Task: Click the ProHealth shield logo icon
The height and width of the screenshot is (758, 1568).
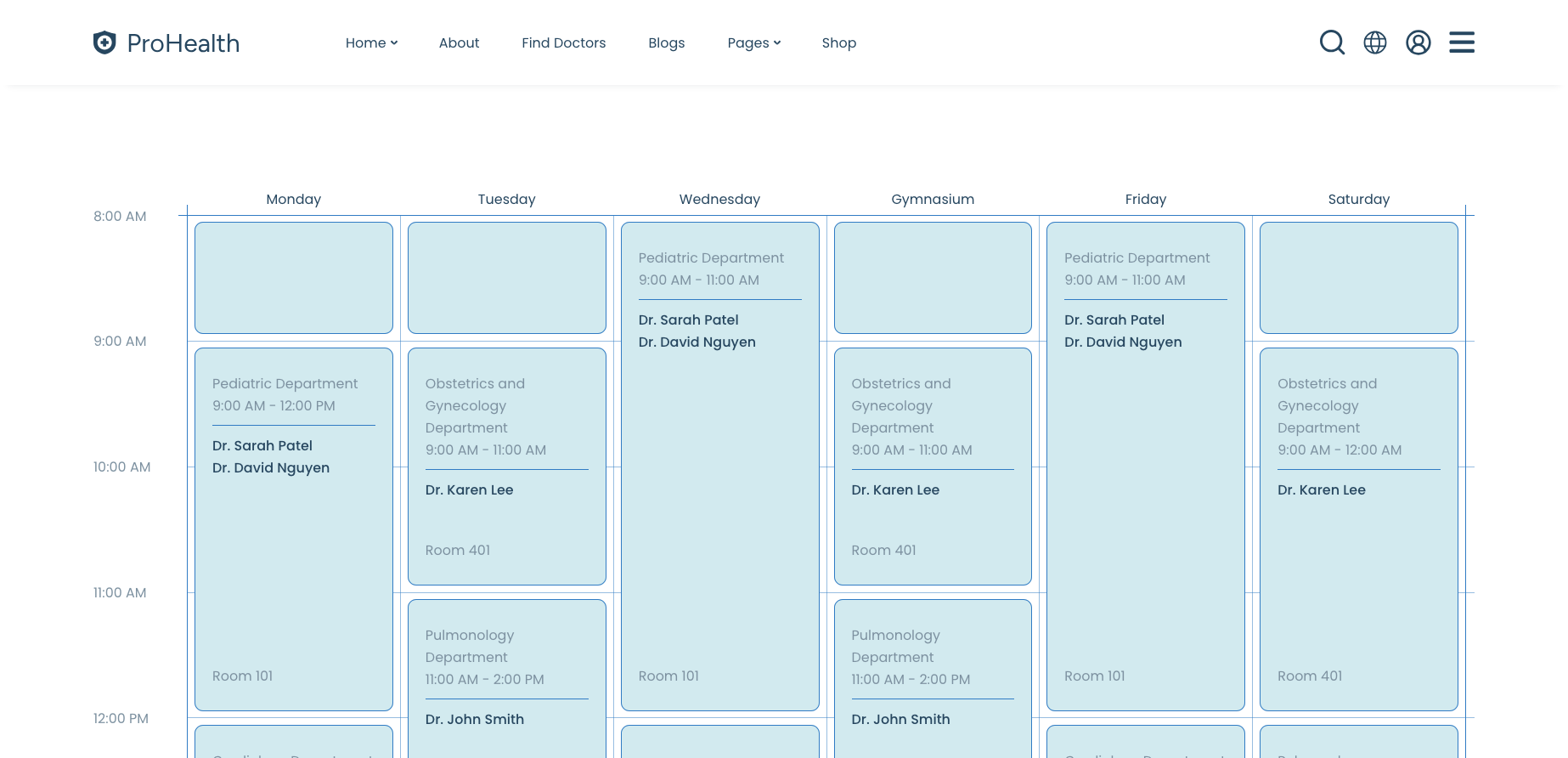Action: point(104,42)
